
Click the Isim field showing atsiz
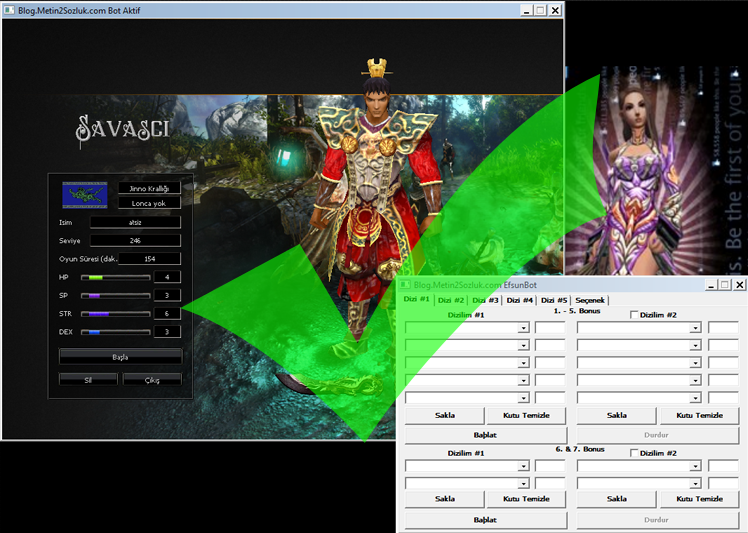point(135,222)
